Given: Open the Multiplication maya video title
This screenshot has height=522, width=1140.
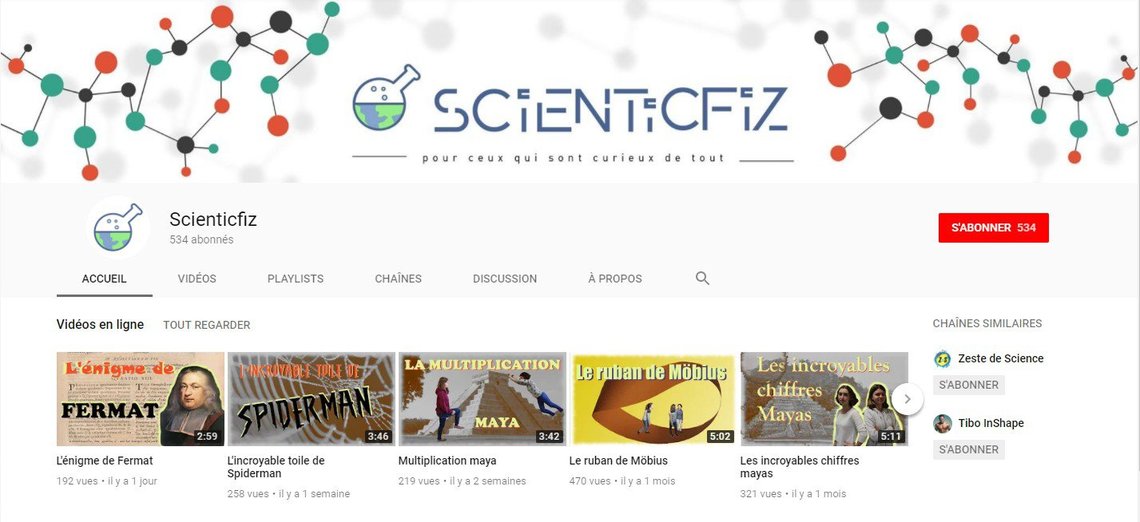Looking at the screenshot, I should pyautogui.click(x=447, y=461).
